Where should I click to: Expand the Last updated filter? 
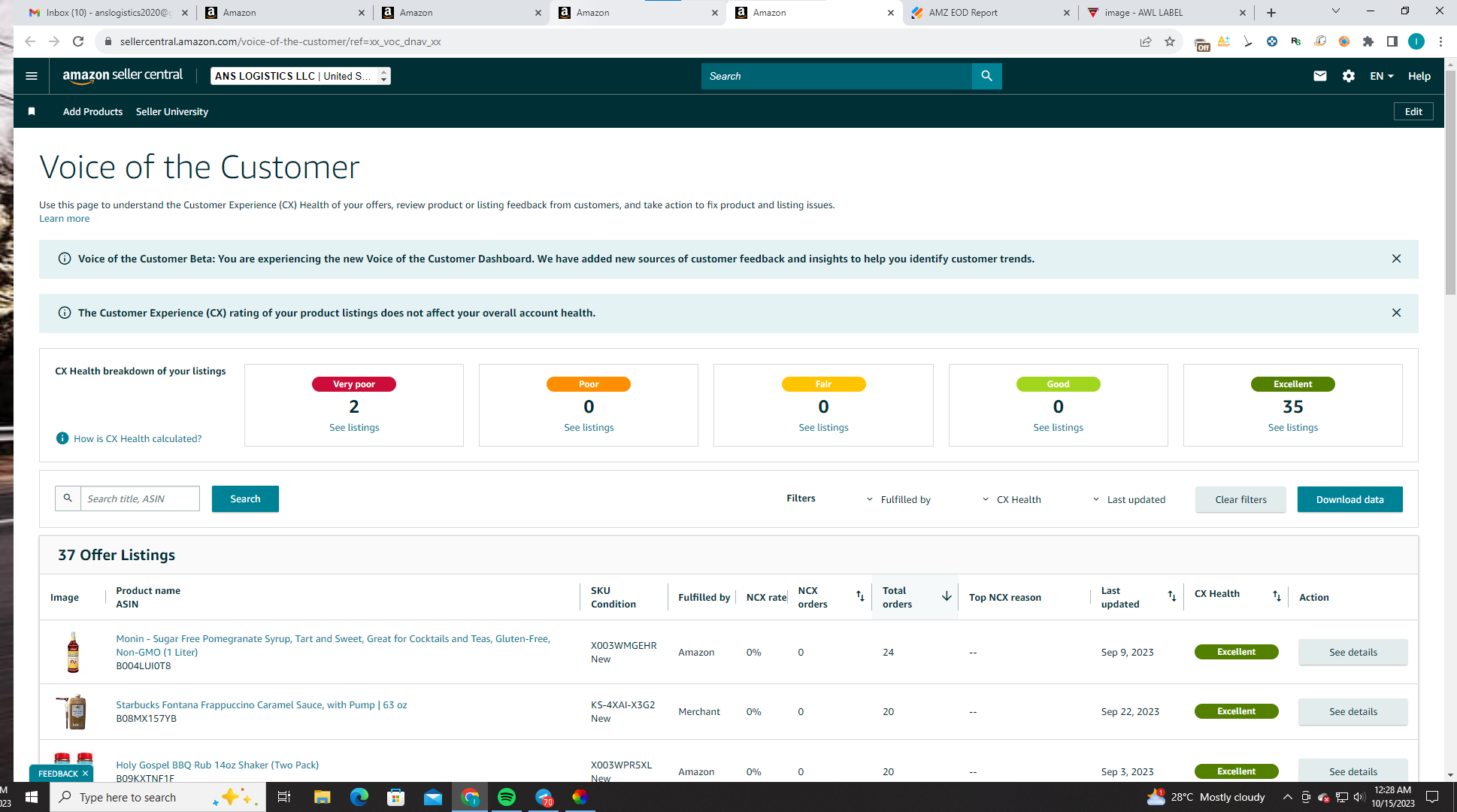click(x=1129, y=499)
